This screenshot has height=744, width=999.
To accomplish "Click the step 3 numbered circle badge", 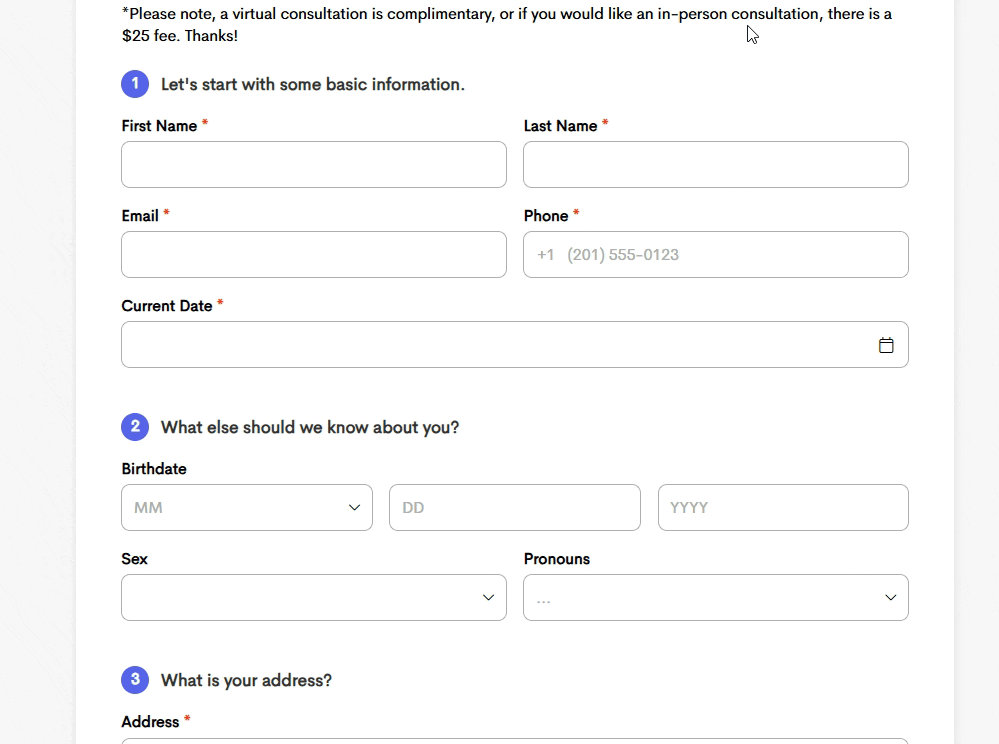I will (135, 680).
